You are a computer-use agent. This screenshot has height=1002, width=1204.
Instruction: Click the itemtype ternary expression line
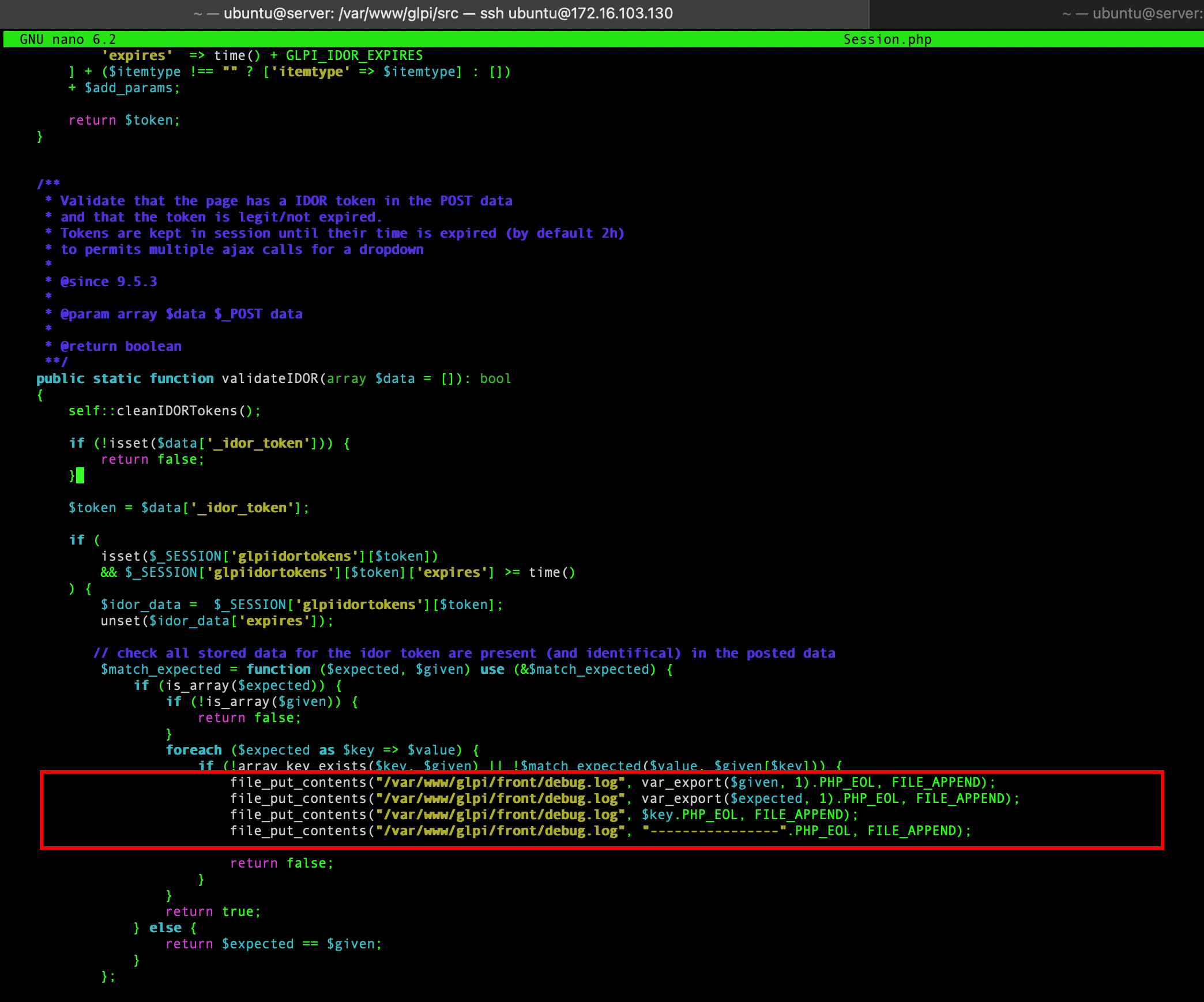[x=289, y=72]
